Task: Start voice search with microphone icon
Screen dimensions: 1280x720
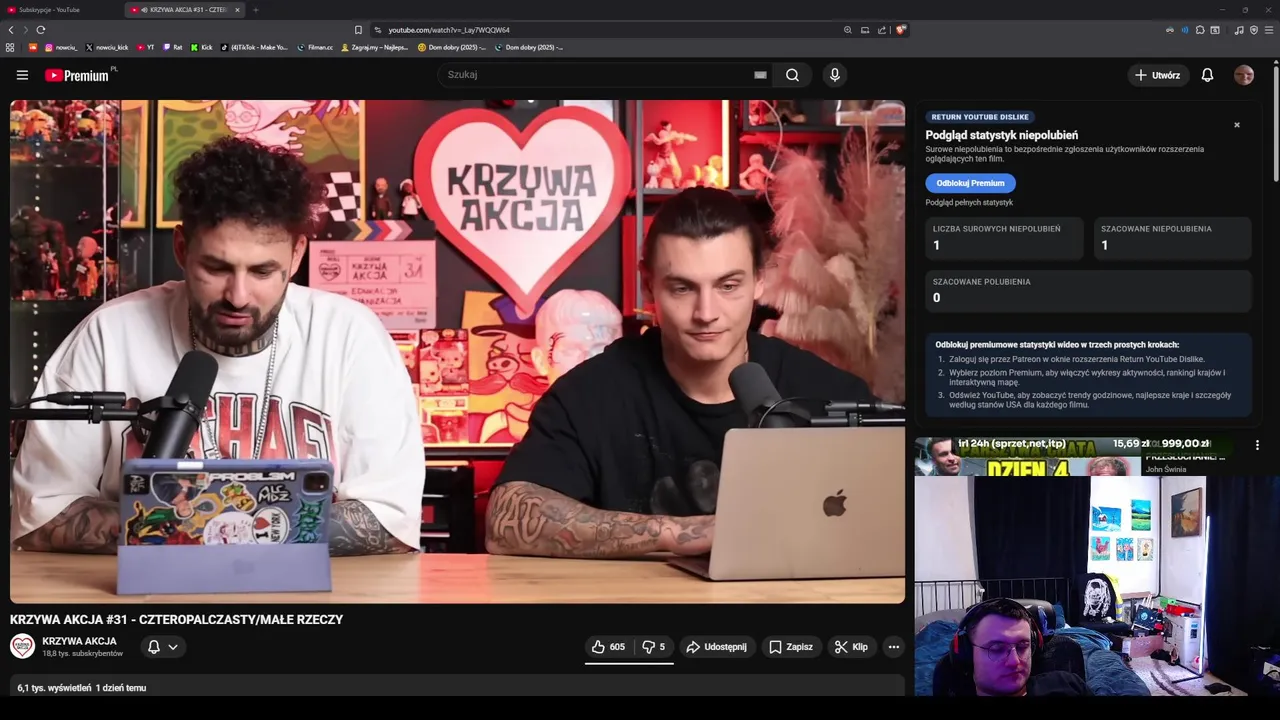Action: (x=835, y=75)
